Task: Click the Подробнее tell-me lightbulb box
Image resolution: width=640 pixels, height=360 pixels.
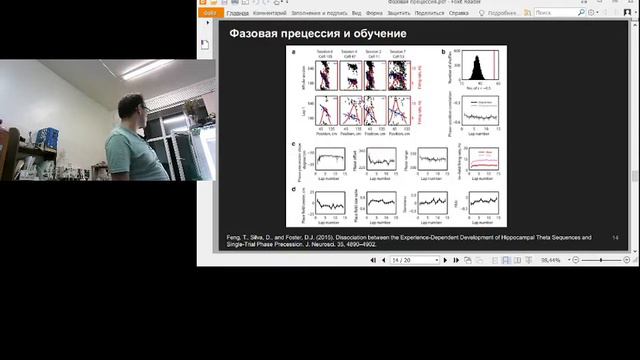Action: tap(498, 13)
